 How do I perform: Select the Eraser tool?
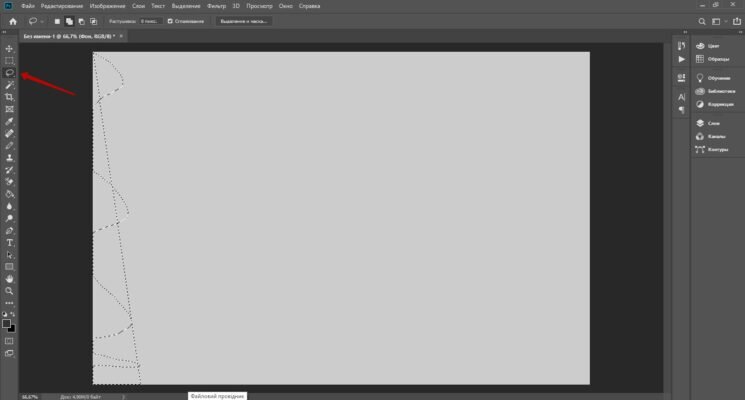(9, 182)
